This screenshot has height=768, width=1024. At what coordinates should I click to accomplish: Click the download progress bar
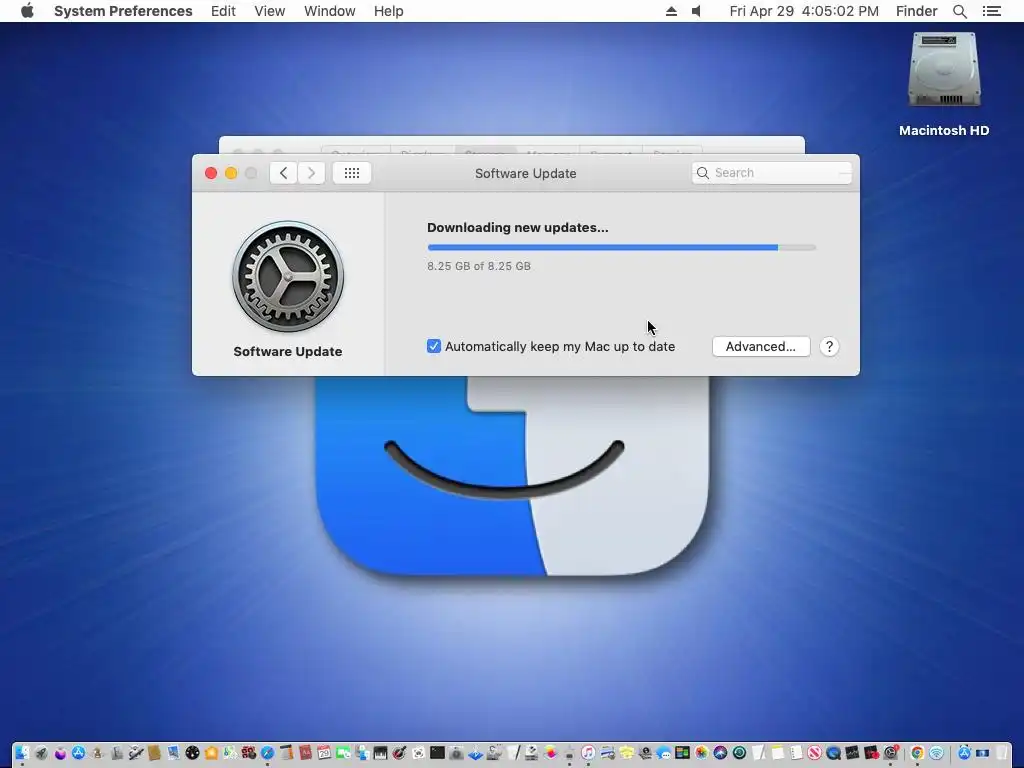coord(622,248)
